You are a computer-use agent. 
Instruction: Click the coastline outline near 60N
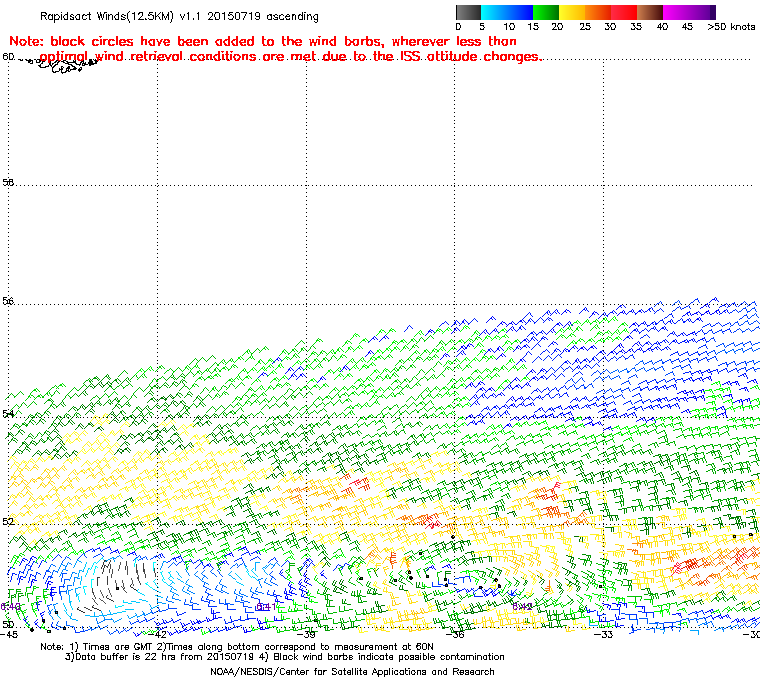61,65
